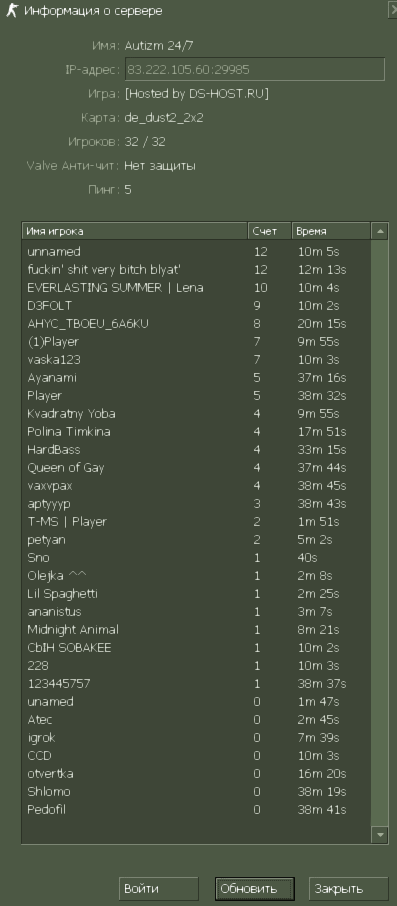The width and height of the screenshot is (397, 906).
Task: Click the Обновить button
Action: (255, 889)
